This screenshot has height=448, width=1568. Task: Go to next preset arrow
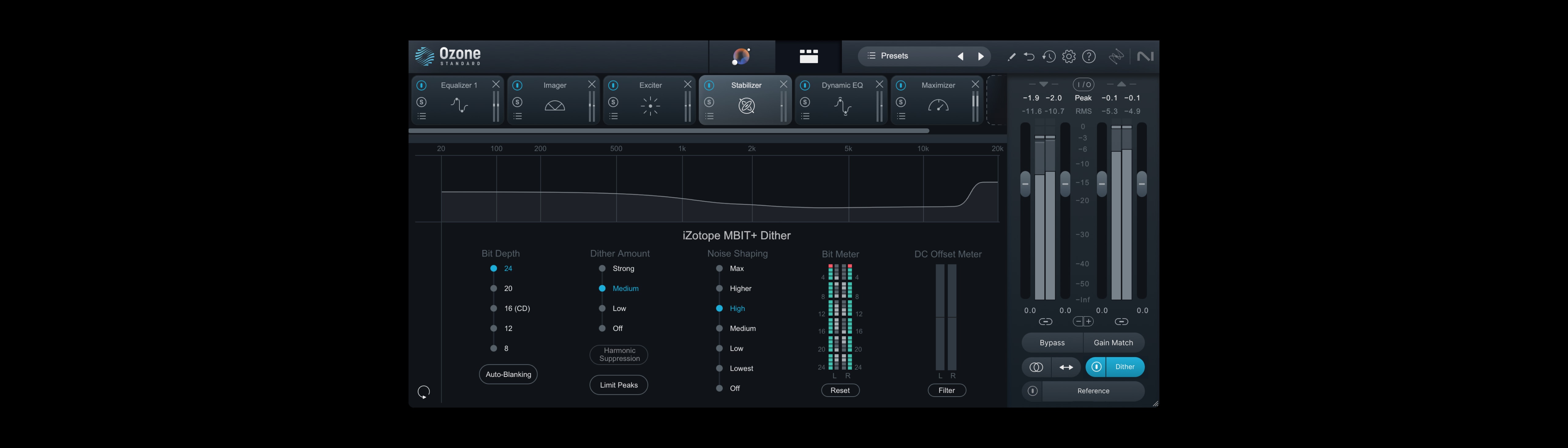(x=981, y=57)
